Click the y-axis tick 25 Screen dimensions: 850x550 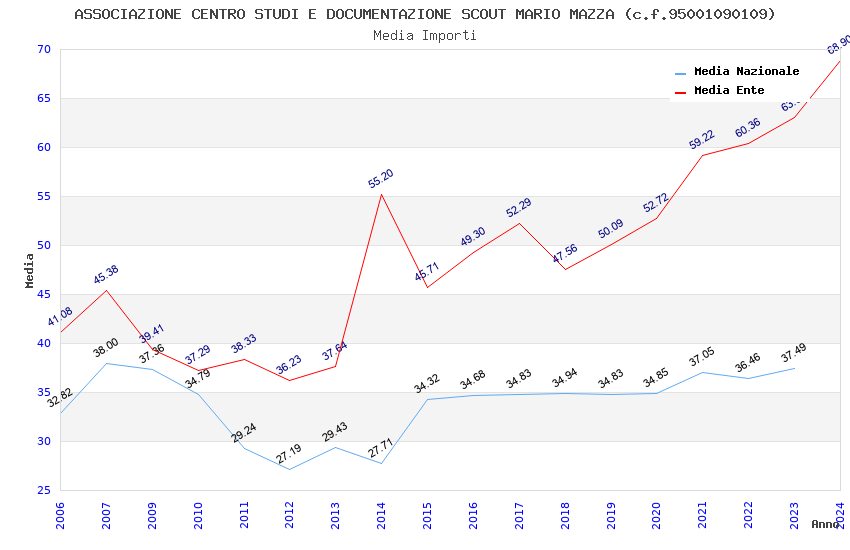click(x=44, y=490)
